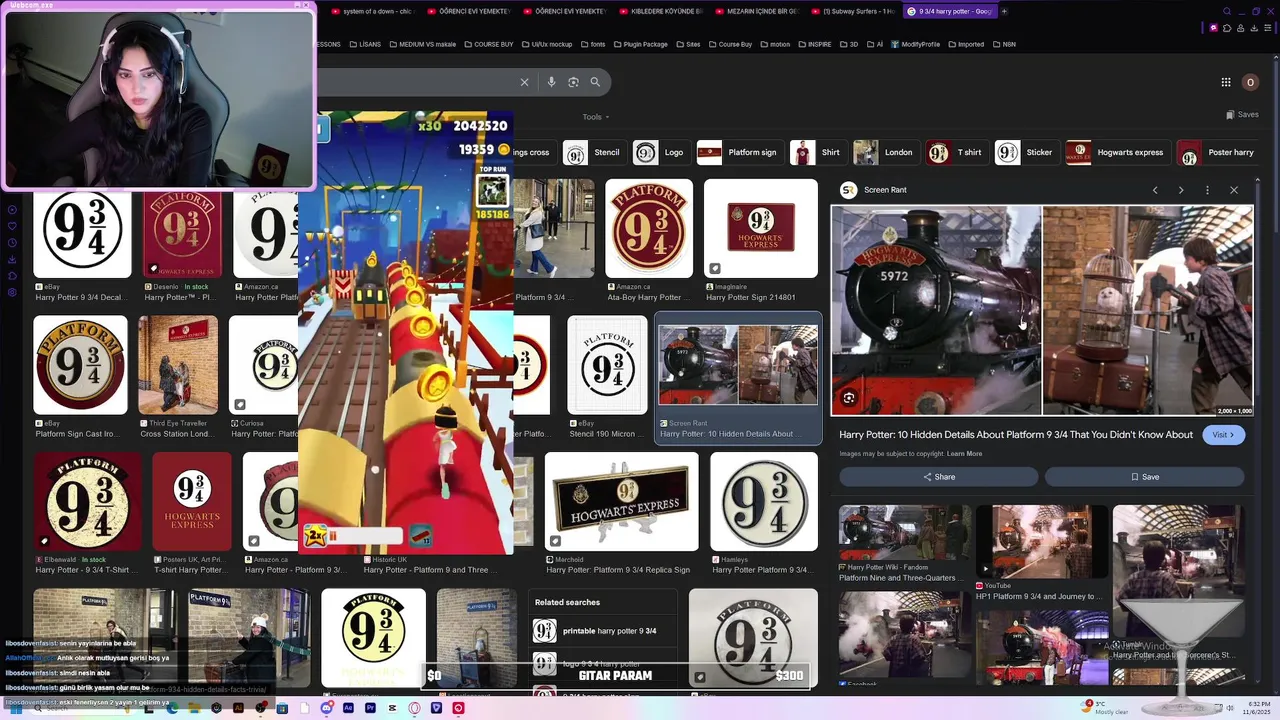Filter images by Sticker chip
Screen dimensions: 1280x720
click(1025, 153)
